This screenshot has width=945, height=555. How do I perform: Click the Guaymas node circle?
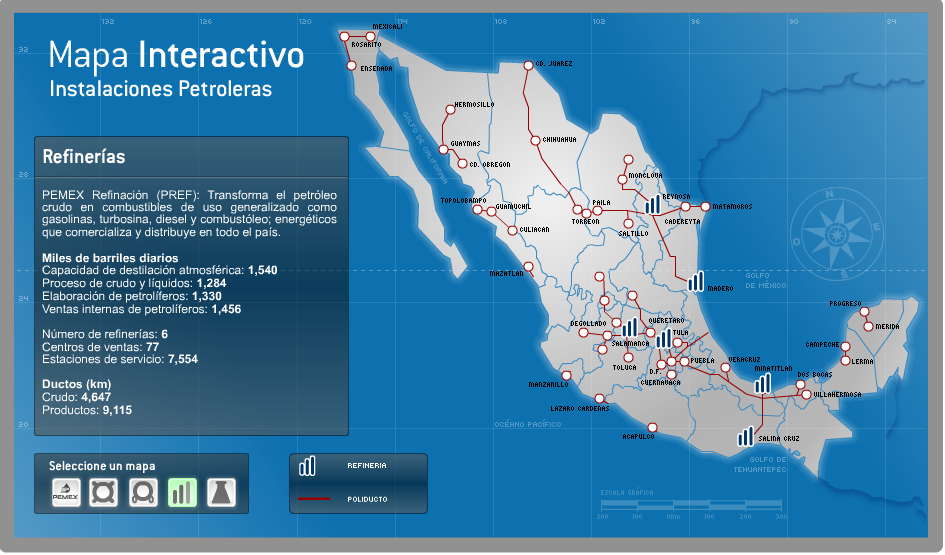[x=444, y=149]
